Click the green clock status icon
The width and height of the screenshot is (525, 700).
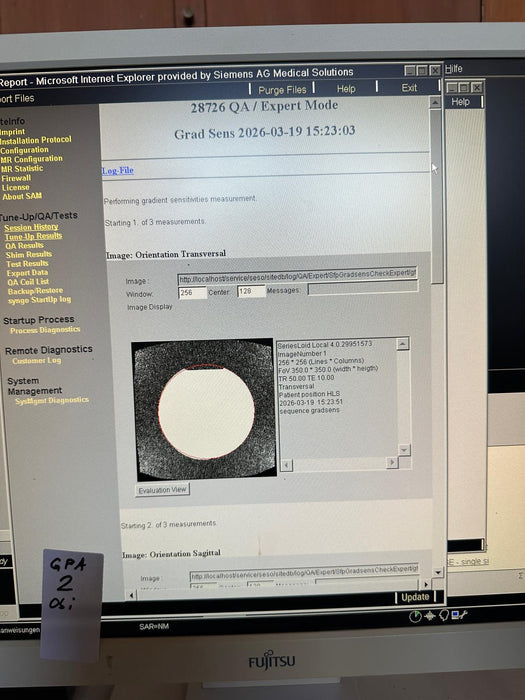415,617
